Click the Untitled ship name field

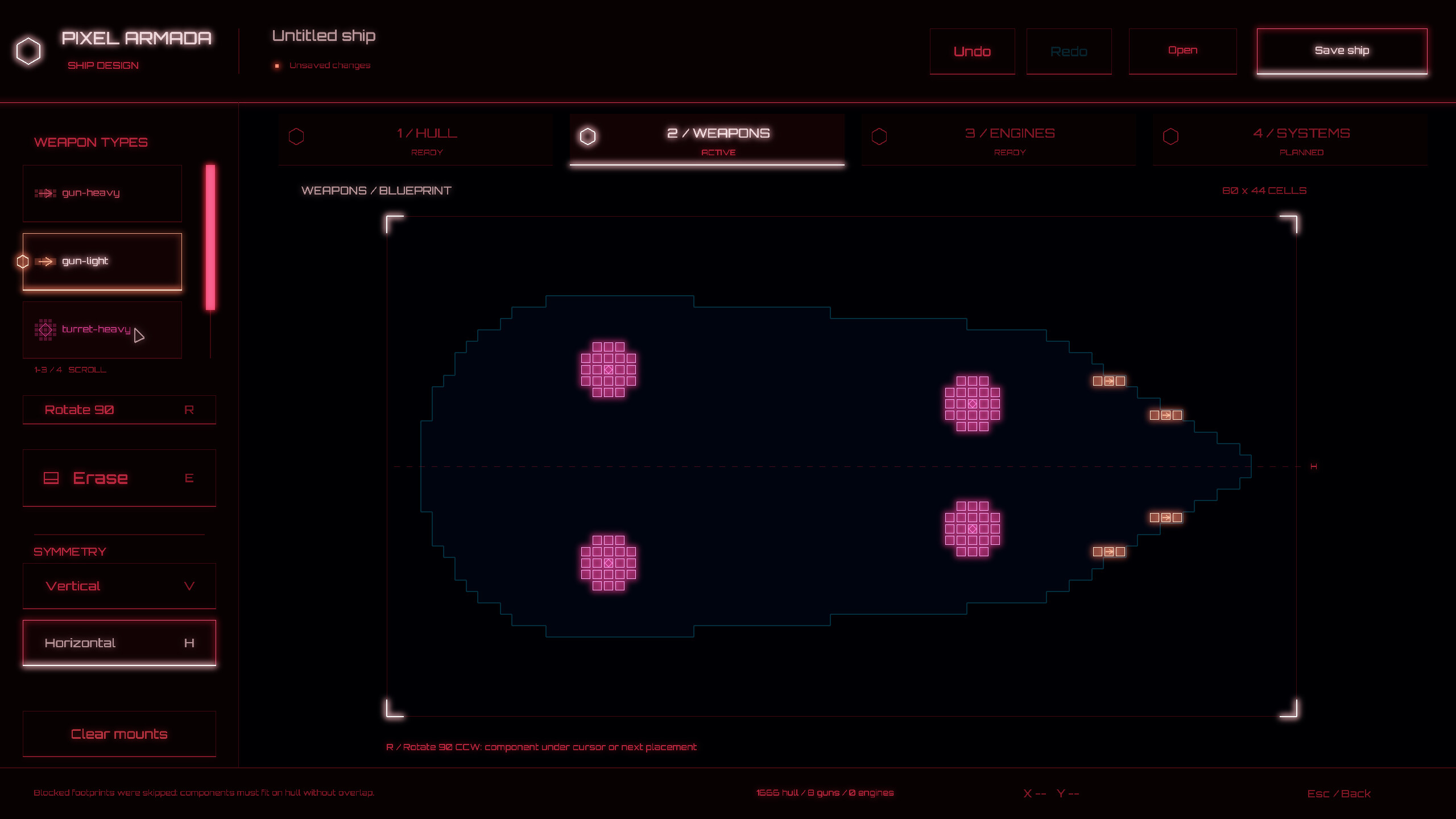coord(324,36)
